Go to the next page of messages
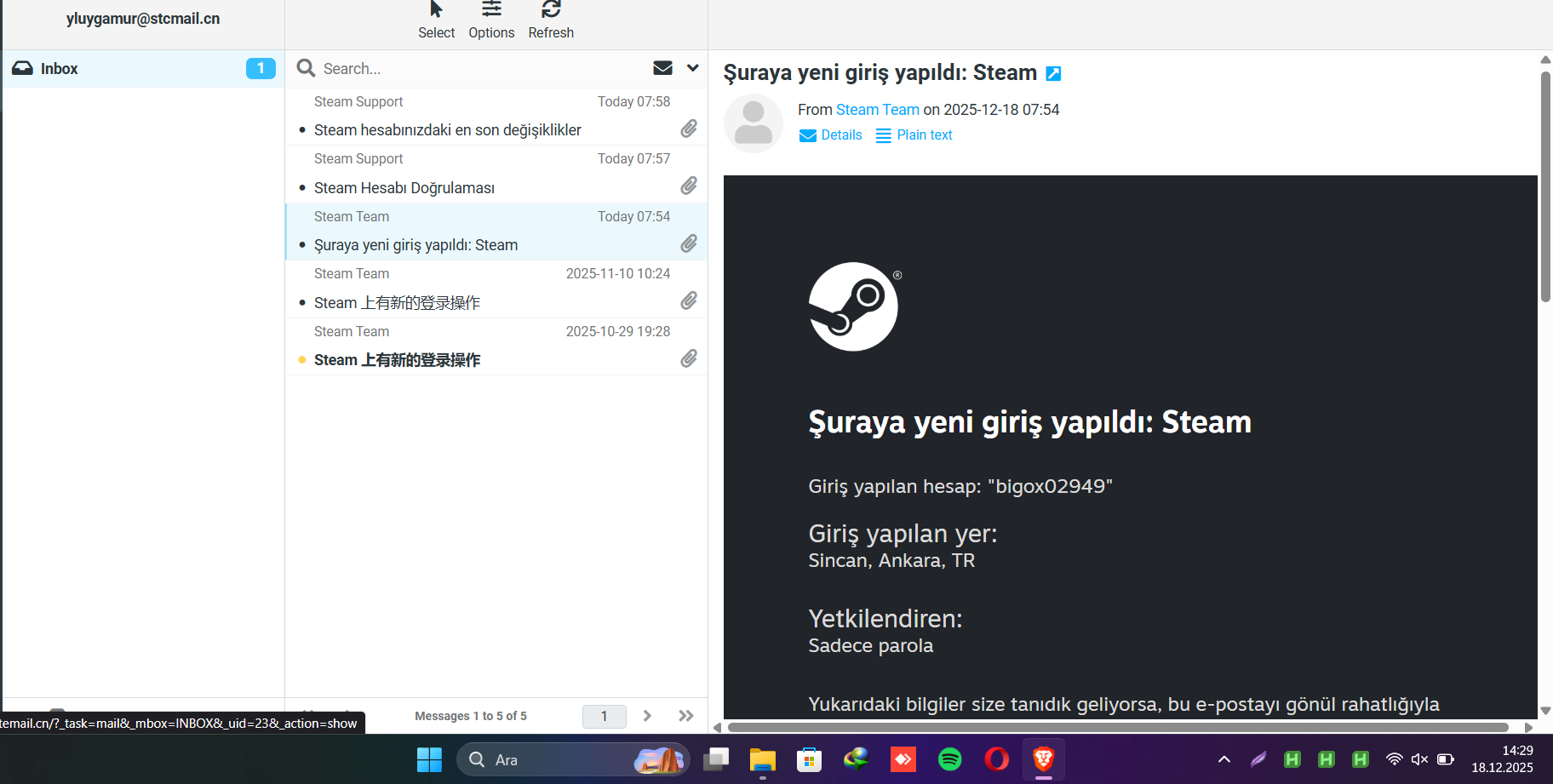1553x784 pixels. click(x=647, y=716)
